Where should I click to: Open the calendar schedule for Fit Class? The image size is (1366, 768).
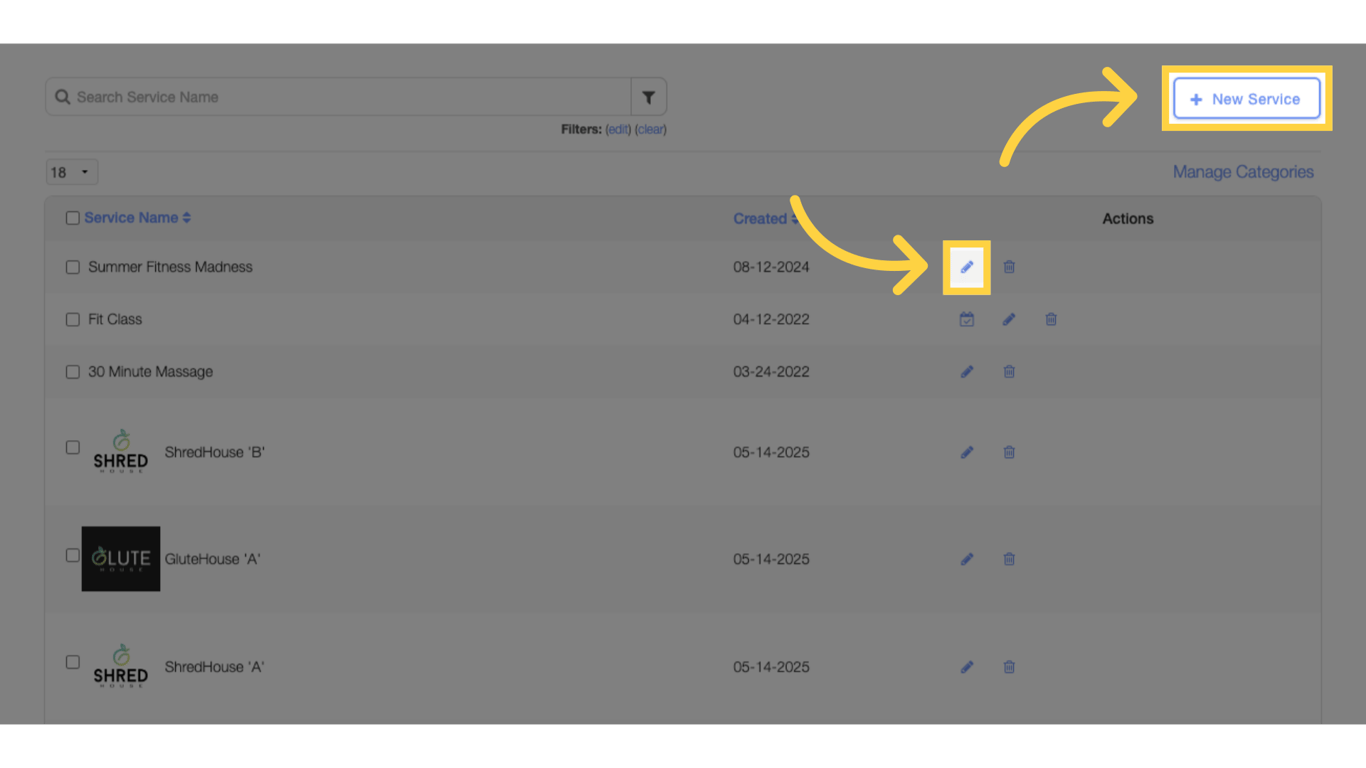(x=966, y=319)
